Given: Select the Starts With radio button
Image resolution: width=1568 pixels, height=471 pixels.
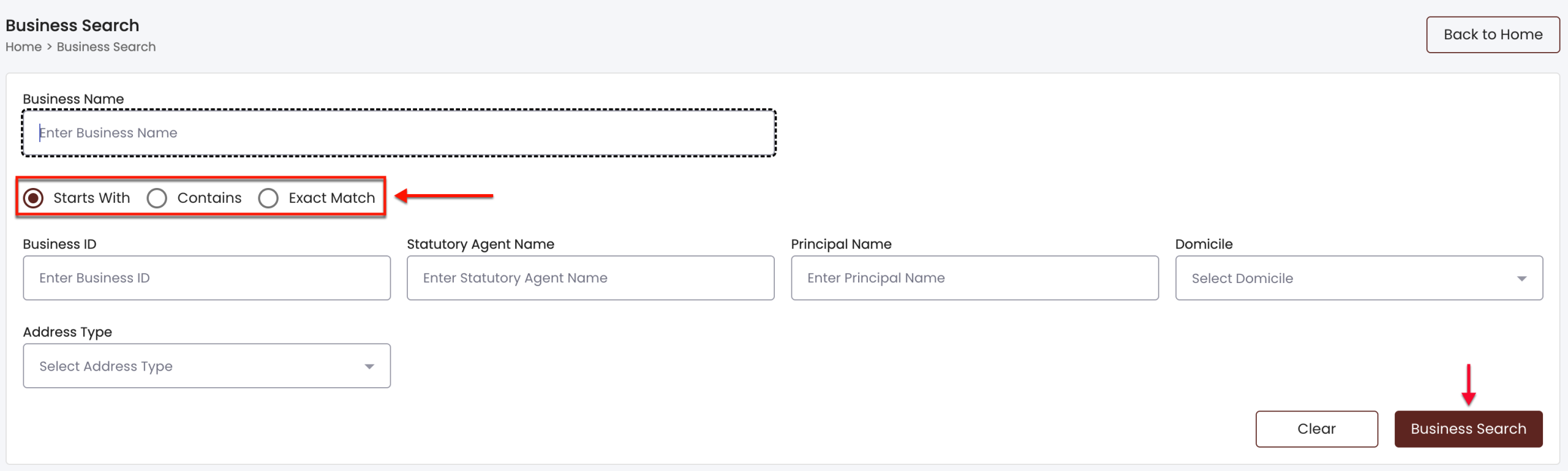Looking at the screenshot, I should point(33,198).
